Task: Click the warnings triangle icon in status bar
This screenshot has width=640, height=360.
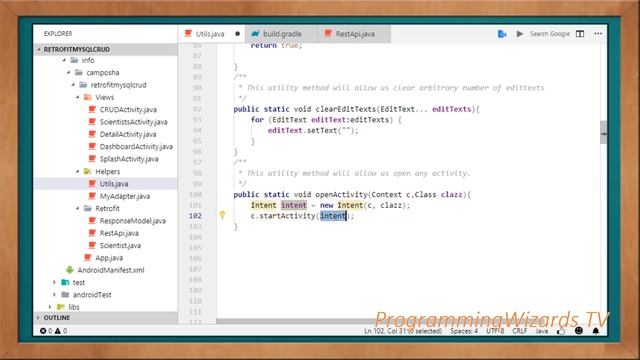Action: [58, 331]
